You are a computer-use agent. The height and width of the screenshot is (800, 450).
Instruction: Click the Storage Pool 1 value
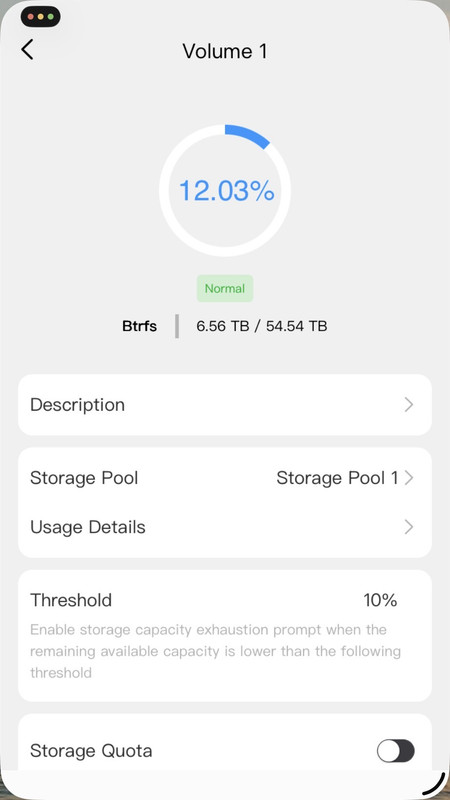click(337, 478)
